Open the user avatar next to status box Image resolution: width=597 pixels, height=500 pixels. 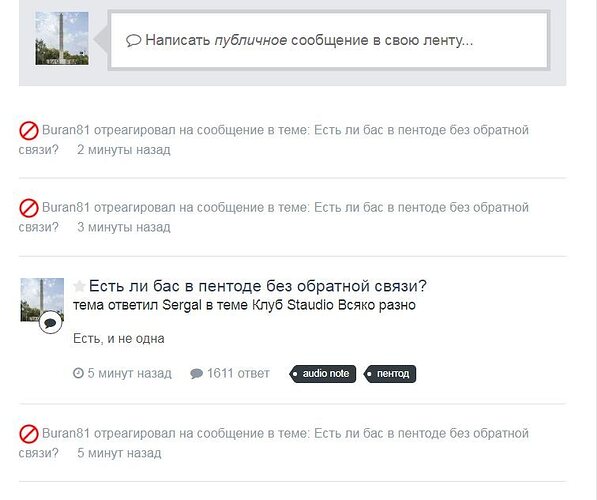62,38
